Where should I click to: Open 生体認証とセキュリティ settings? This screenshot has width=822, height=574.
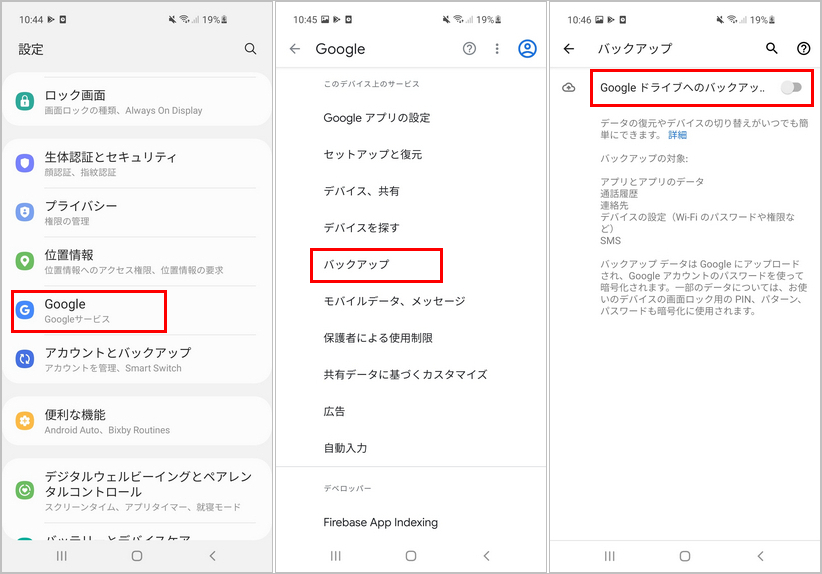pyautogui.click(x=137, y=164)
